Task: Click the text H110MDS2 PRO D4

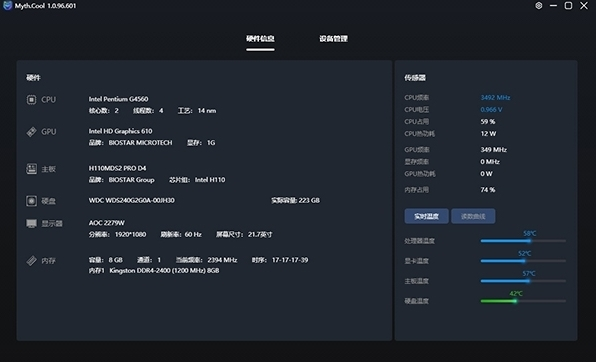Action: (x=117, y=168)
